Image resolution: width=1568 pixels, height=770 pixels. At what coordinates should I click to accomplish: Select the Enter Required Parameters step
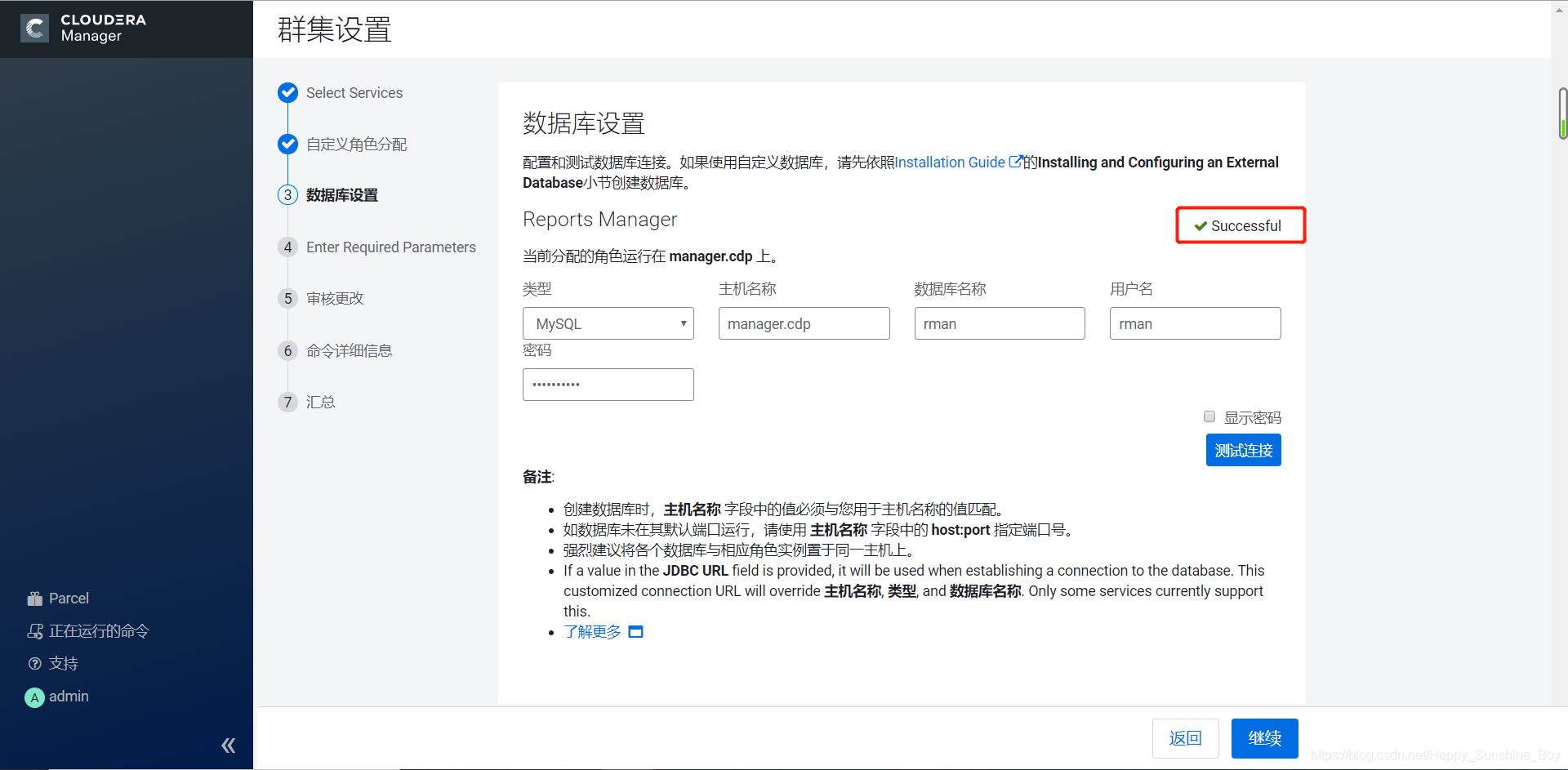click(391, 247)
